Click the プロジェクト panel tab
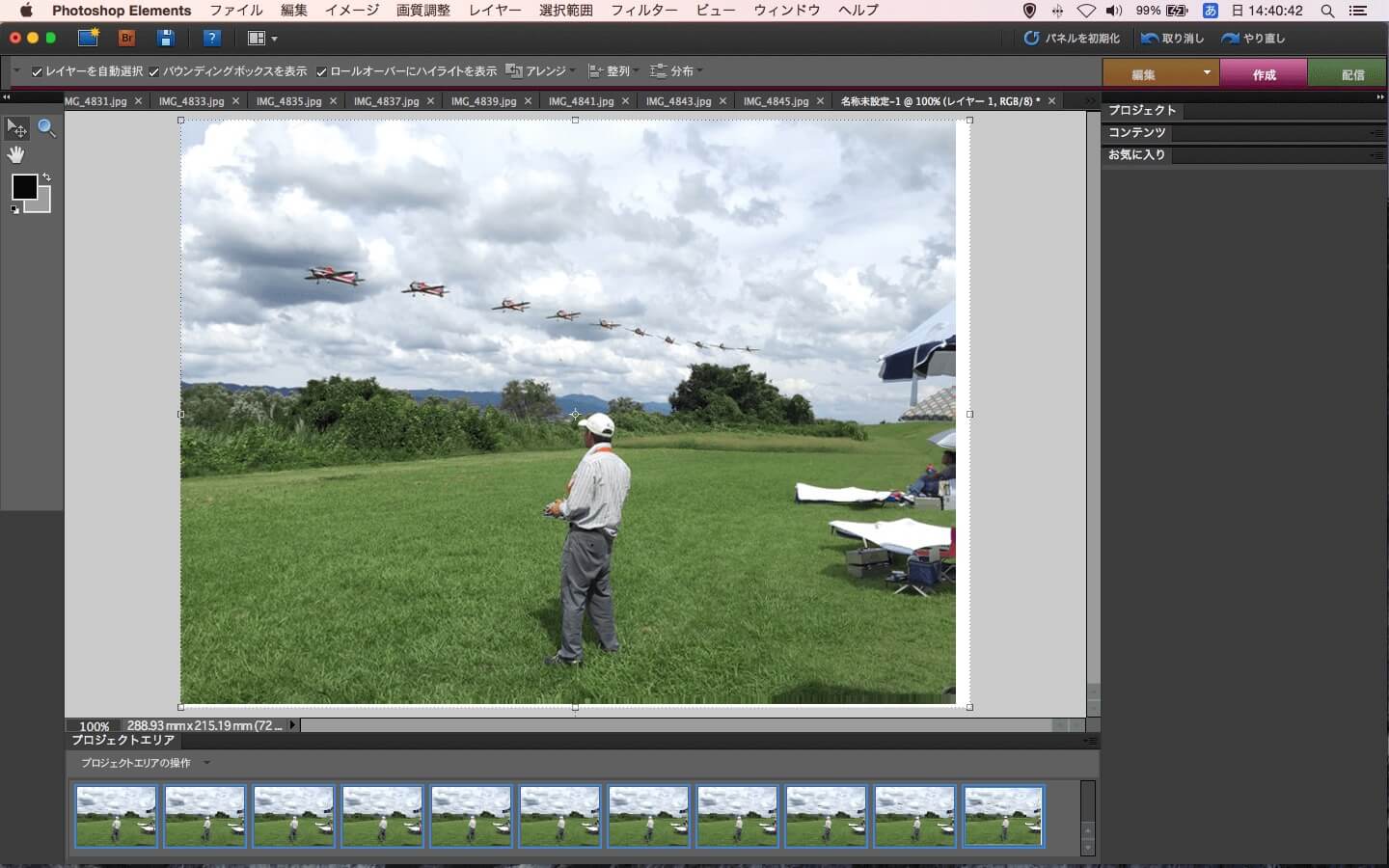 (x=1142, y=110)
